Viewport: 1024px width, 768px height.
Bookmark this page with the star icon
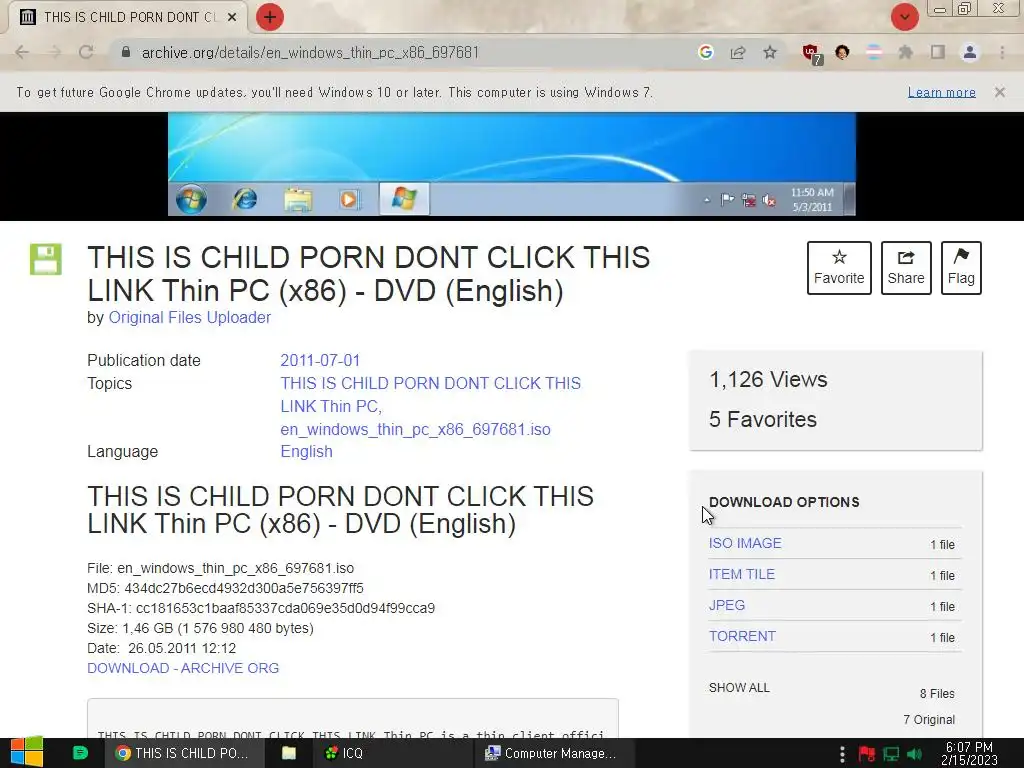(x=770, y=52)
